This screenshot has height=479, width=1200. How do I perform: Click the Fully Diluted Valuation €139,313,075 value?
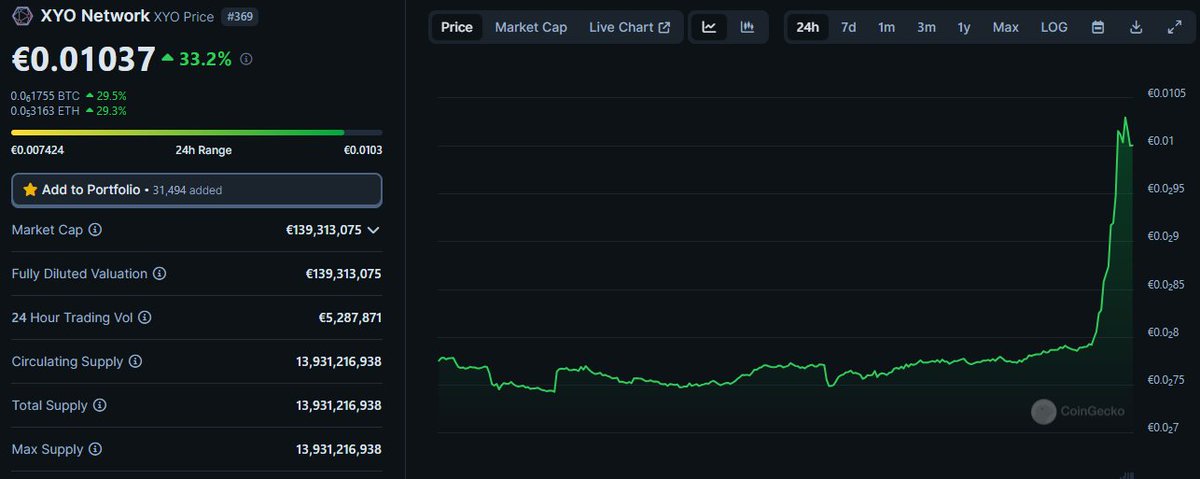coord(343,274)
